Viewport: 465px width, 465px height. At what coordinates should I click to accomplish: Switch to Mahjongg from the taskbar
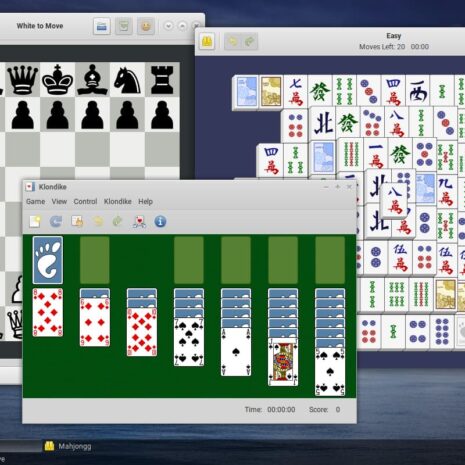pyautogui.click(x=68, y=446)
